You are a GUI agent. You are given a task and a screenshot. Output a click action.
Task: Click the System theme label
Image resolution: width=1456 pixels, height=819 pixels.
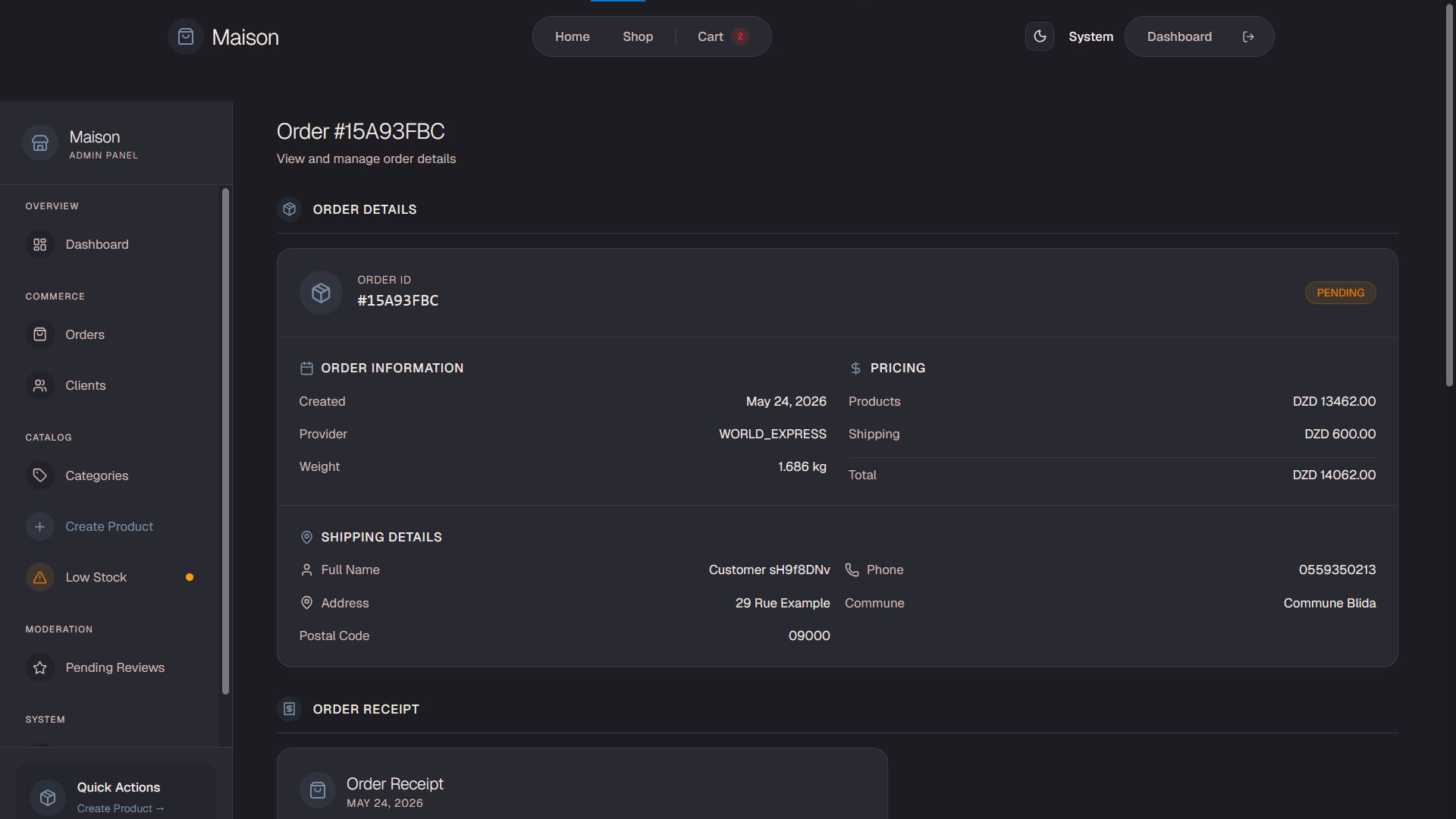(1090, 36)
